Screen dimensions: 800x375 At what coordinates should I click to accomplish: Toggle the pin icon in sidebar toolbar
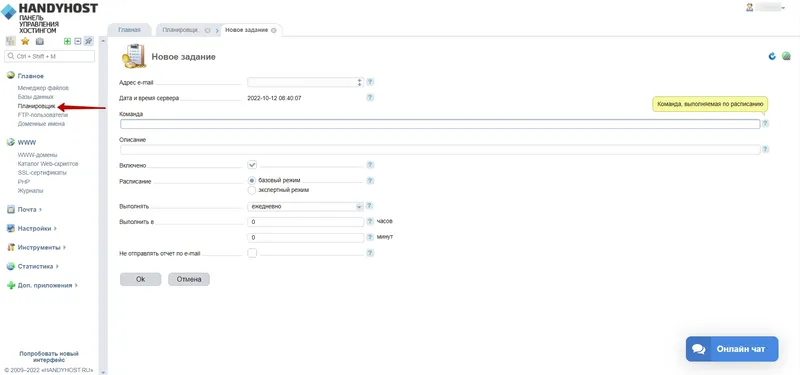(89, 41)
